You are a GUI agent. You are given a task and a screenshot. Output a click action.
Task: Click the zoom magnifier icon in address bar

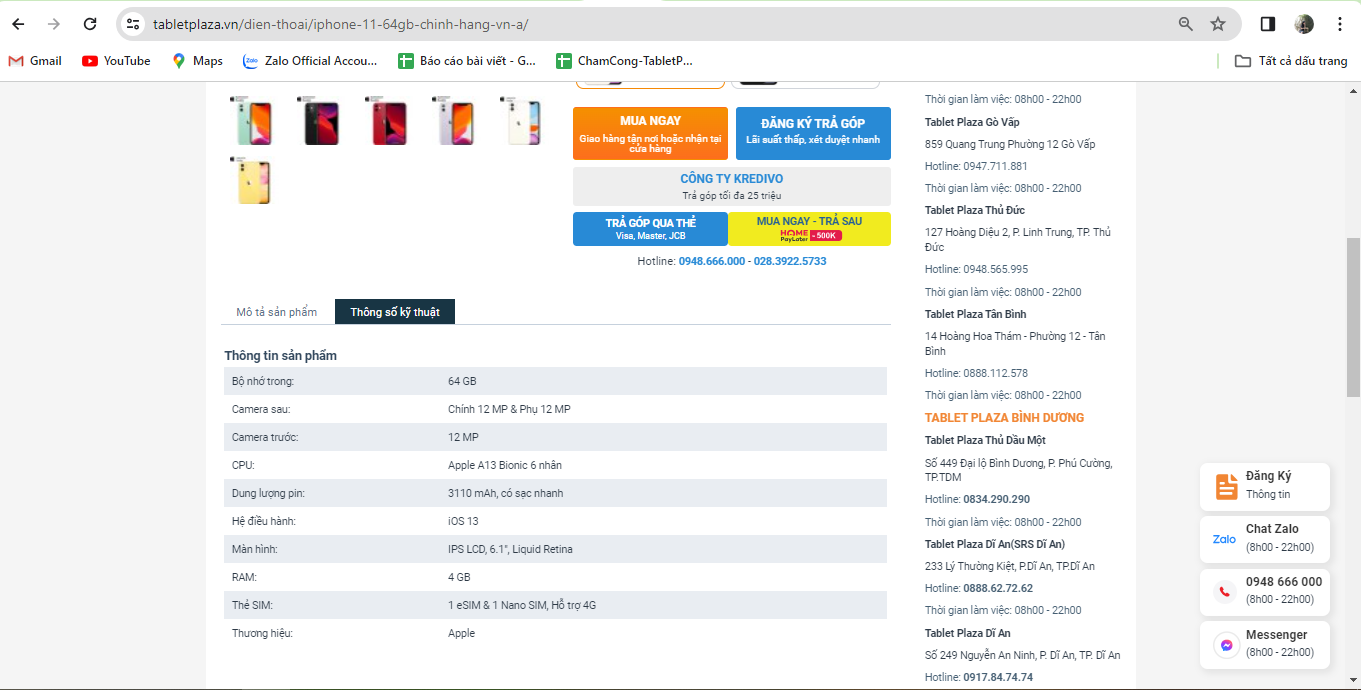(1186, 24)
